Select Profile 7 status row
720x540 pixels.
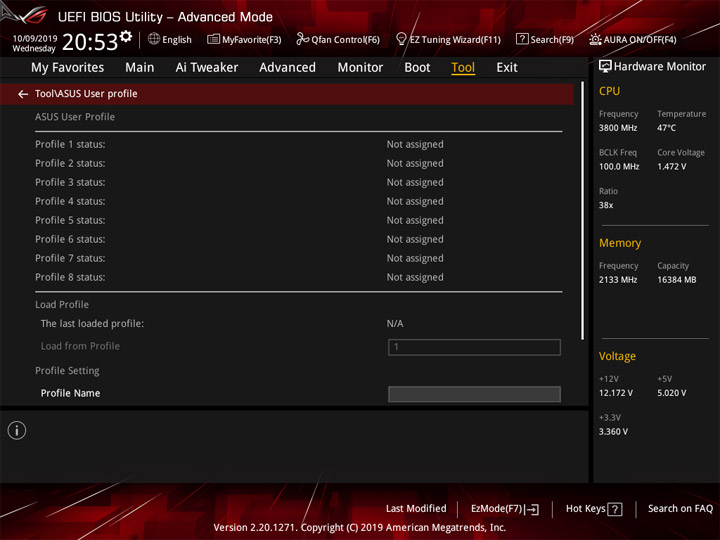point(298,259)
